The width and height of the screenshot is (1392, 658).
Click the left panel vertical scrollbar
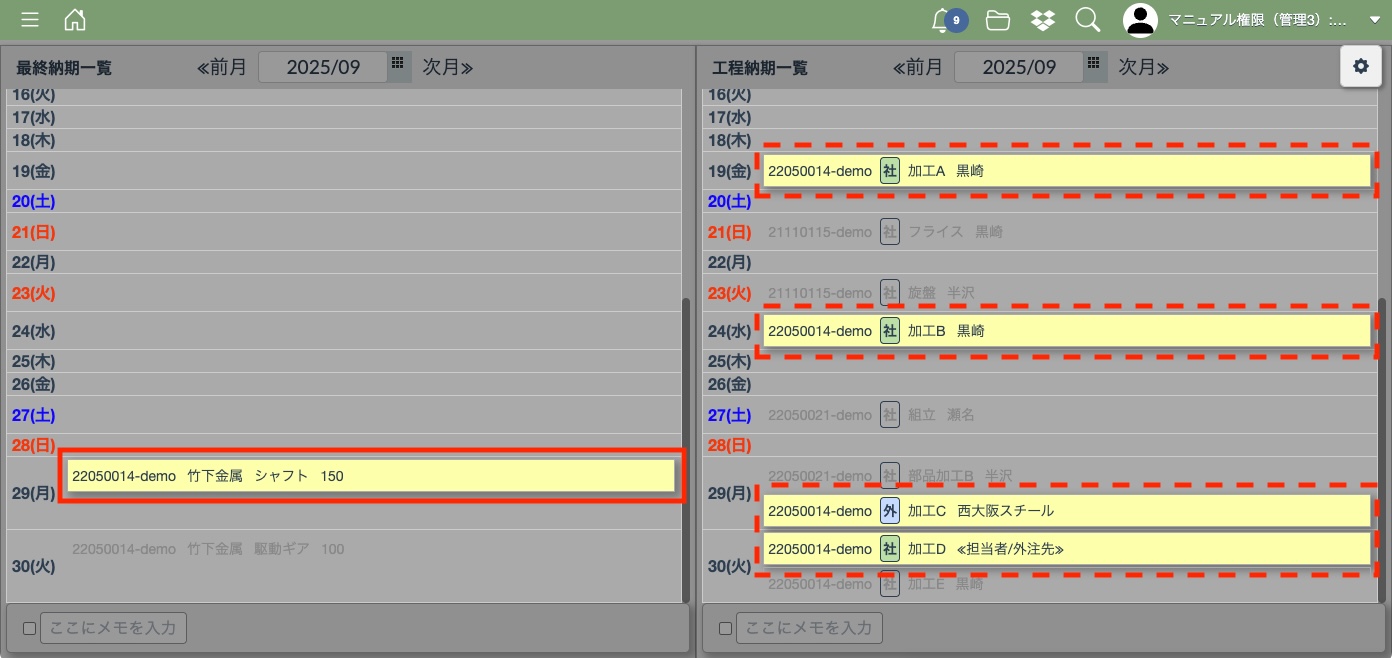tap(685, 450)
